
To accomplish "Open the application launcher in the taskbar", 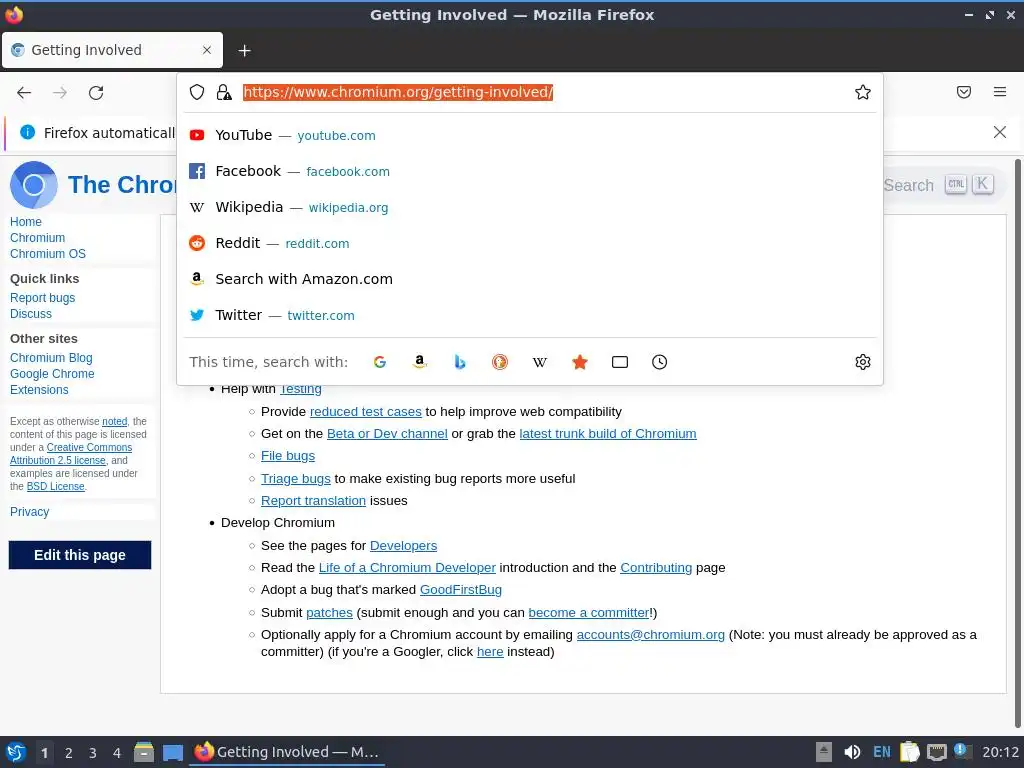I will tap(16, 752).
